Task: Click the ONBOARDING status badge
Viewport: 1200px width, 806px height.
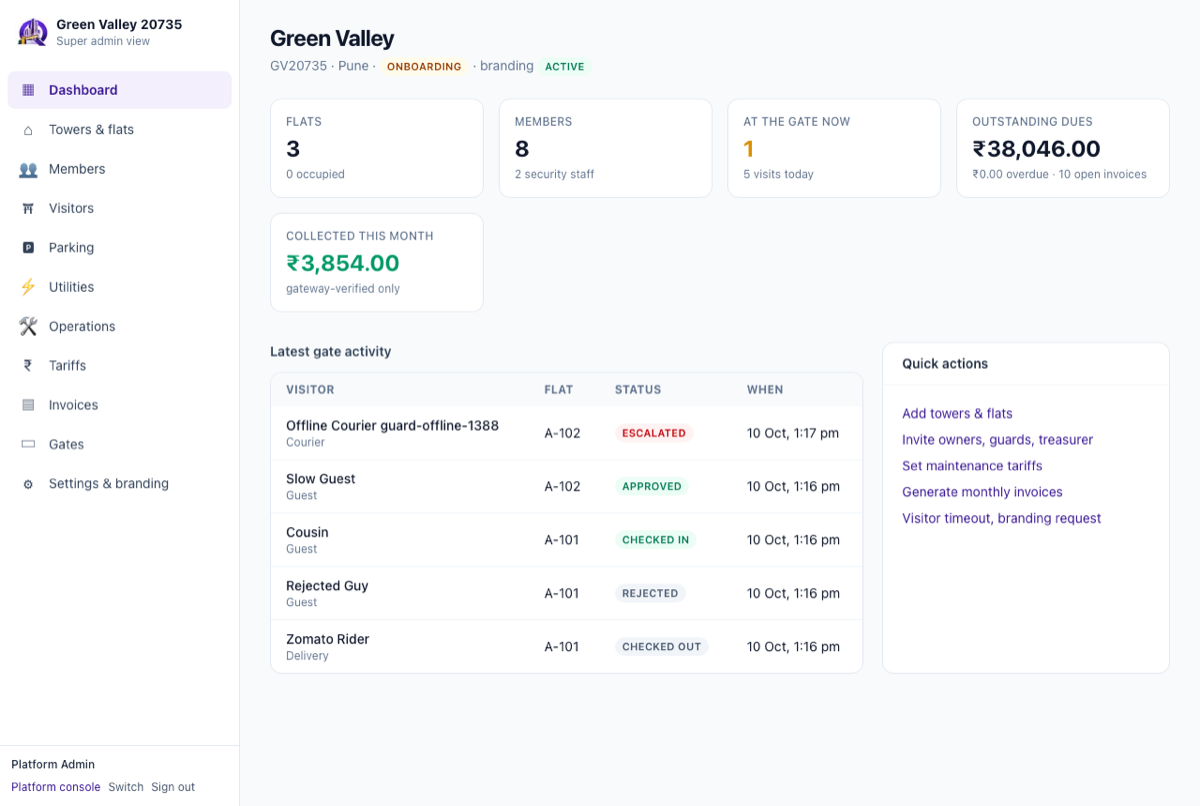Action: (x=424, y=67)
